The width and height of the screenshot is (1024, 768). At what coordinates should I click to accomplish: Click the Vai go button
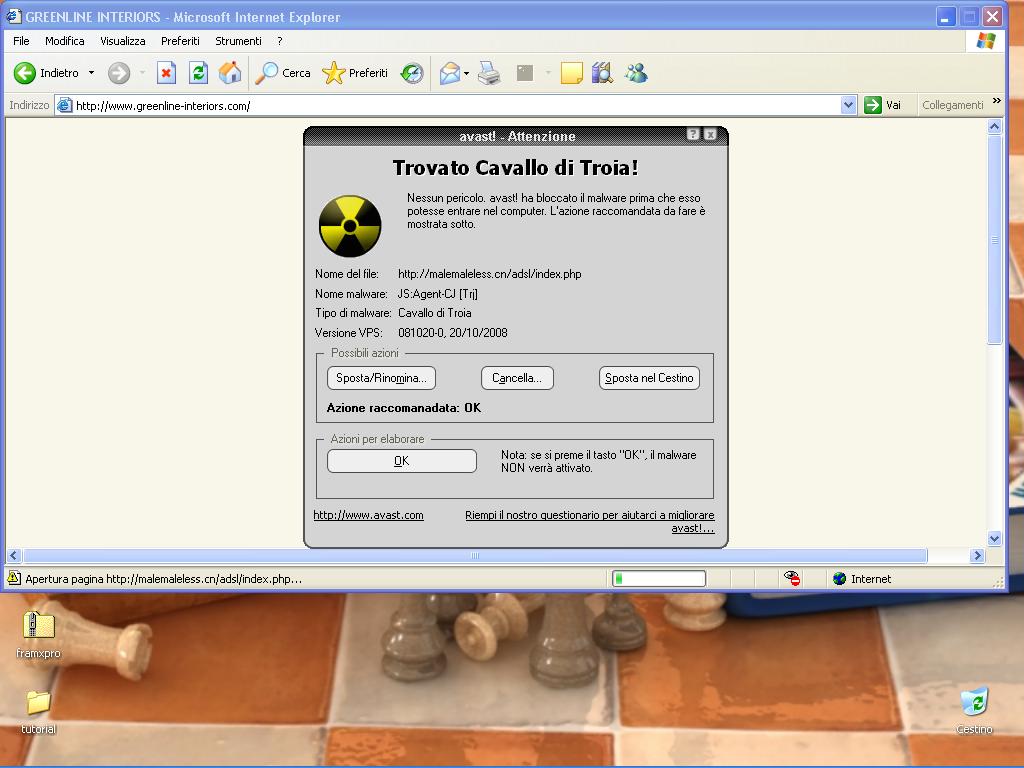click(x=884, y=105)
